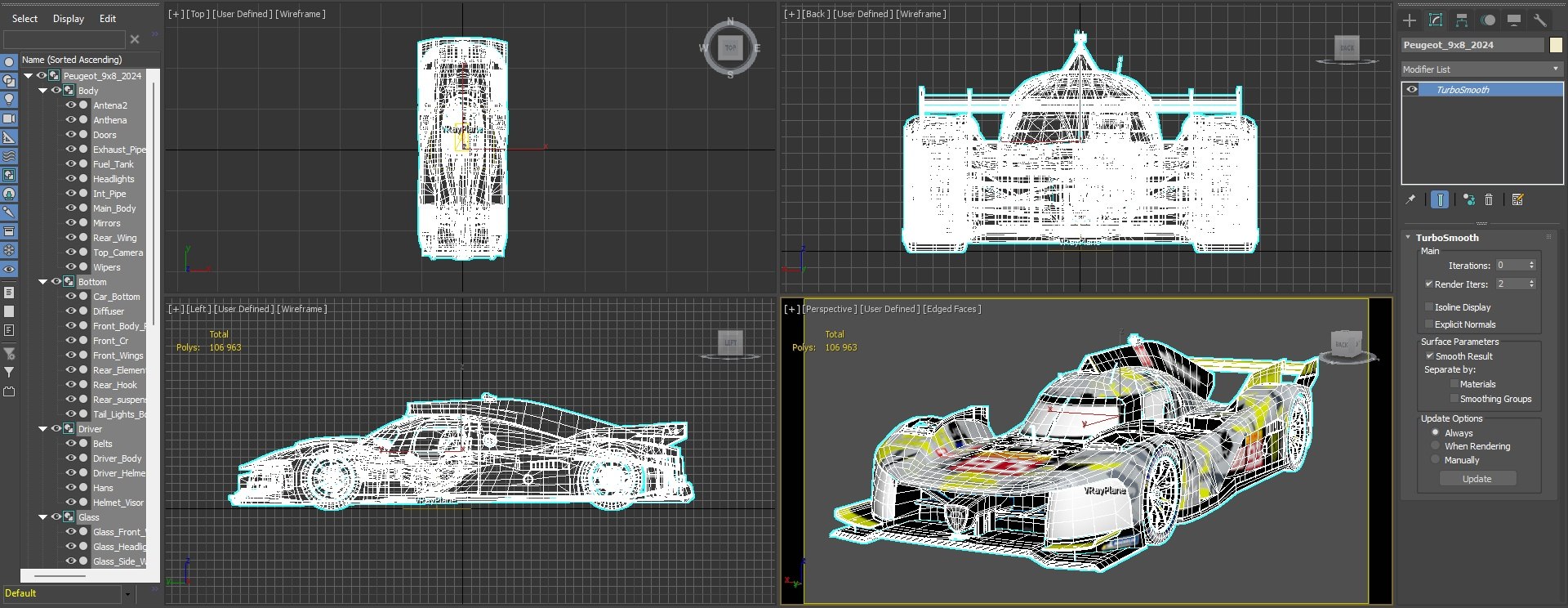This screenshot has height=608, width=1568.
Task: Open Edged Faces shading menu in Perspective
Action: (952, 309)
